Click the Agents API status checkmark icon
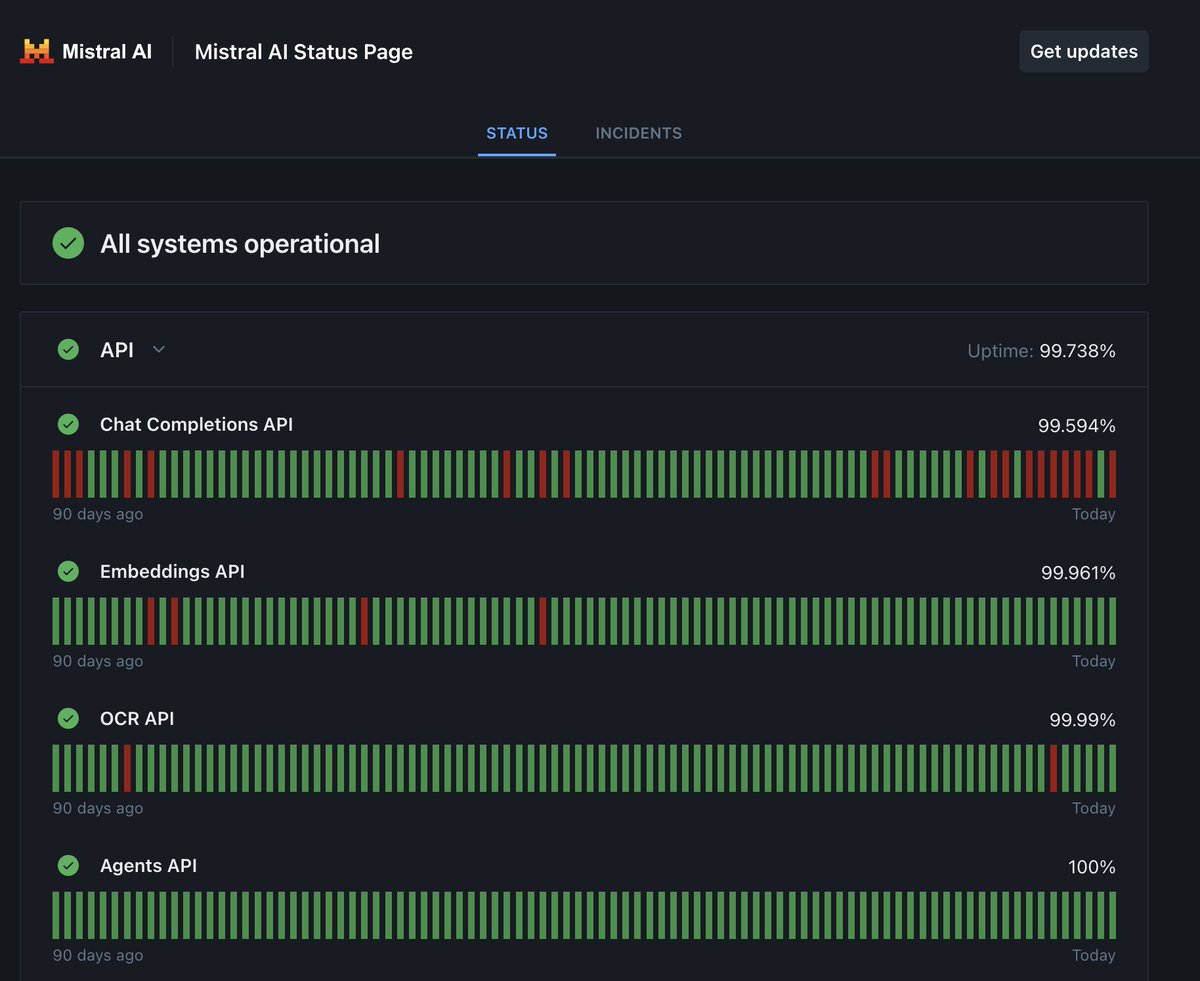 coord(68,865)
